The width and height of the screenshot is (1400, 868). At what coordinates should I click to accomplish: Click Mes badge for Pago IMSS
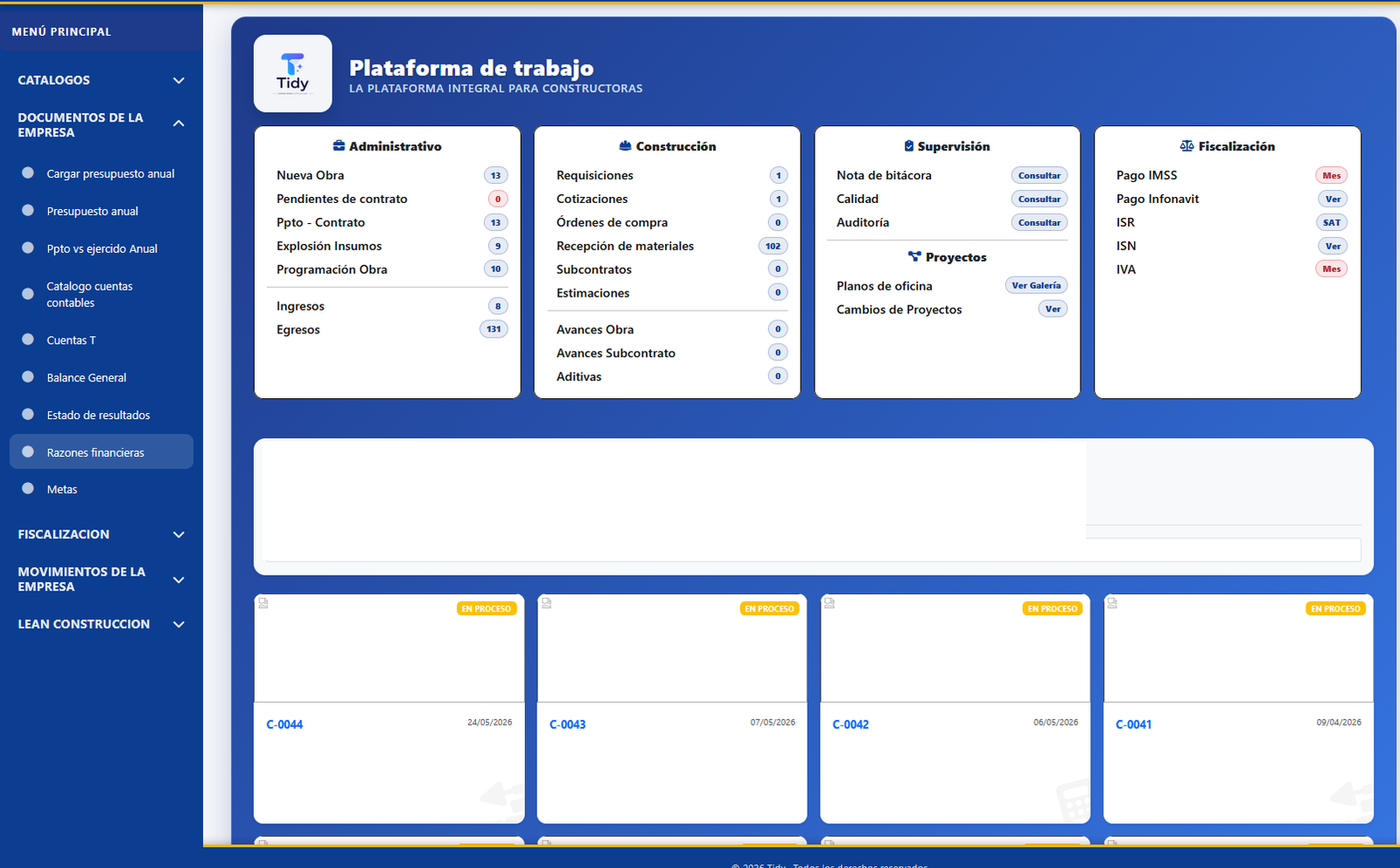point(1332,175)
